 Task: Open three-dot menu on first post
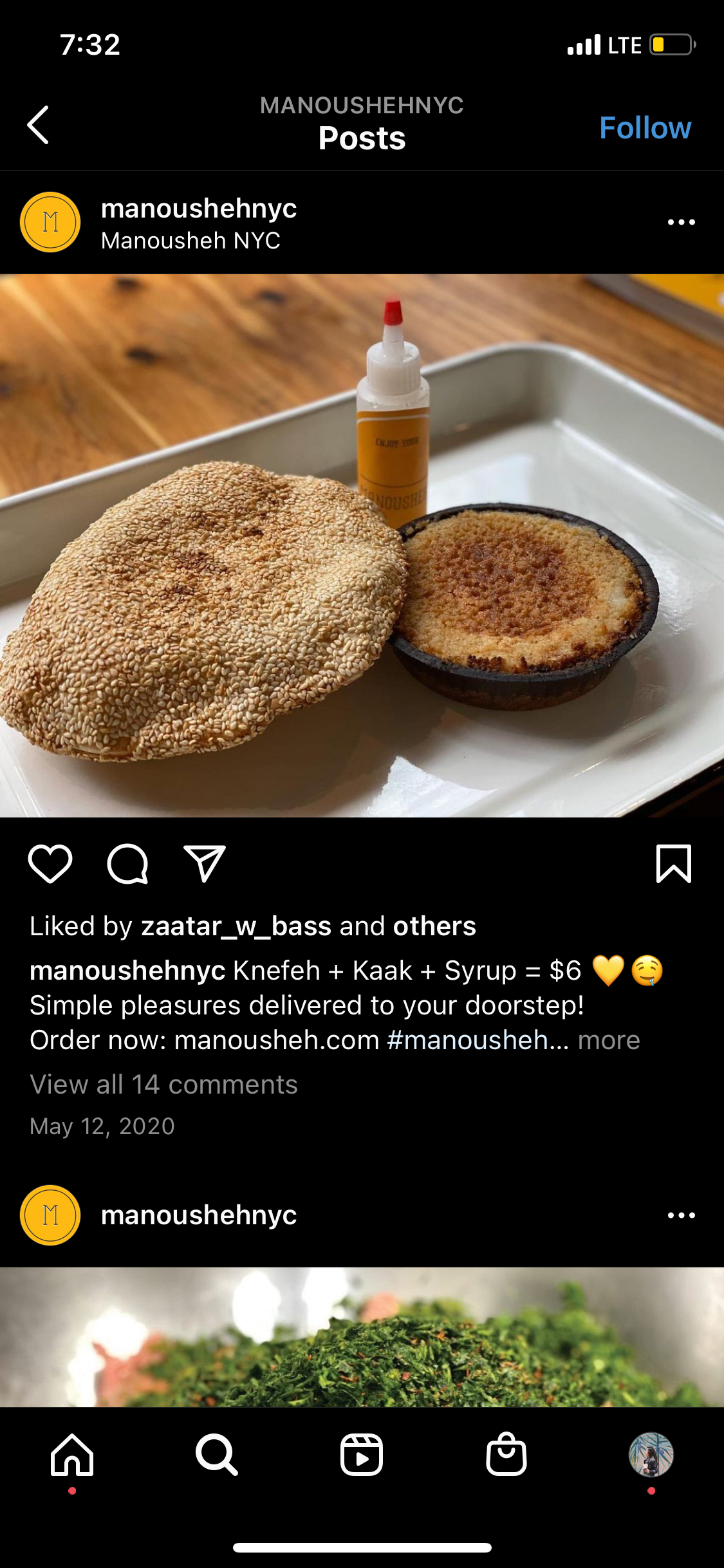(682, 222)
